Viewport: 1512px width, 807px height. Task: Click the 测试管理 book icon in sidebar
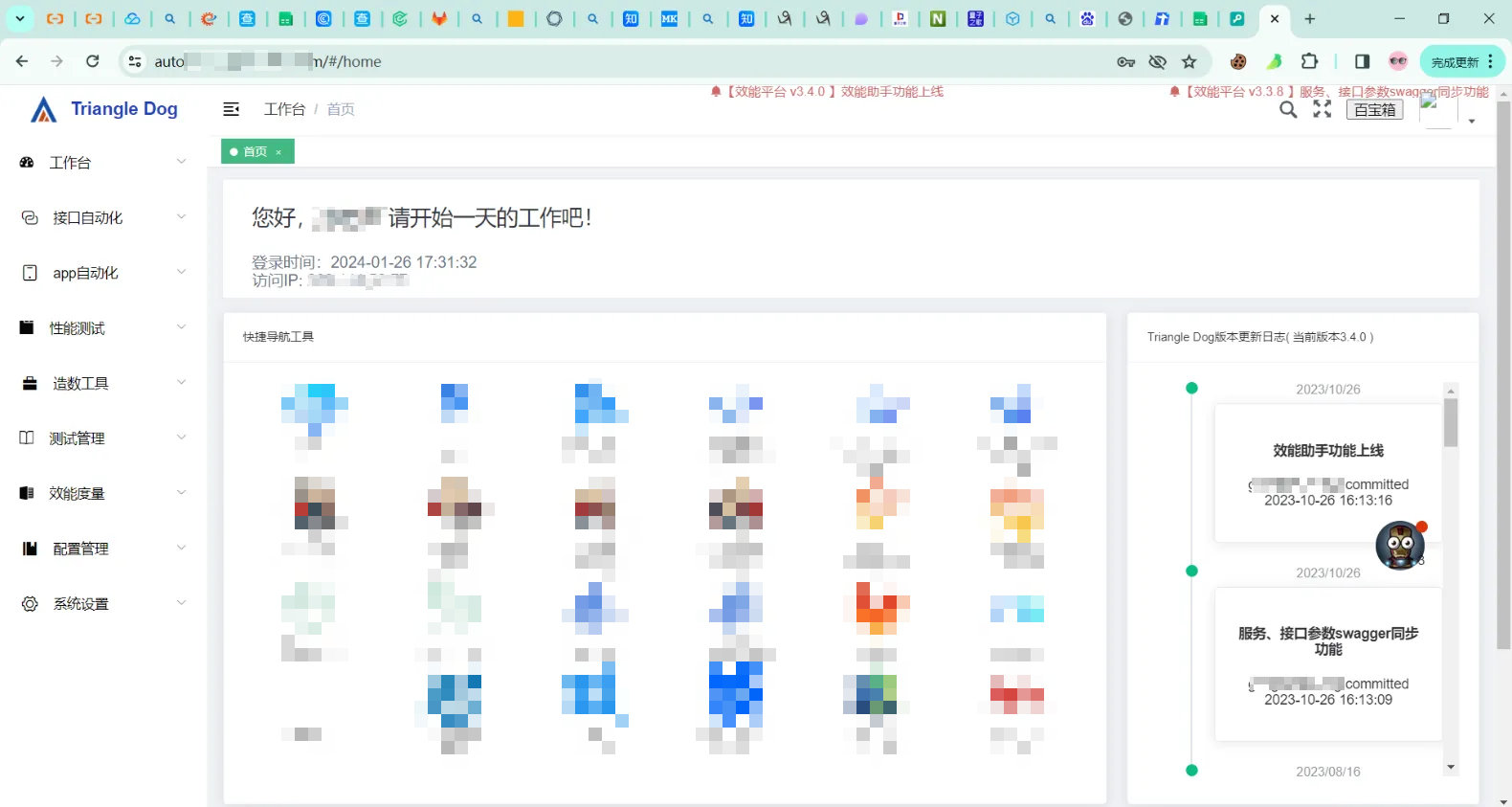(27, 438)
